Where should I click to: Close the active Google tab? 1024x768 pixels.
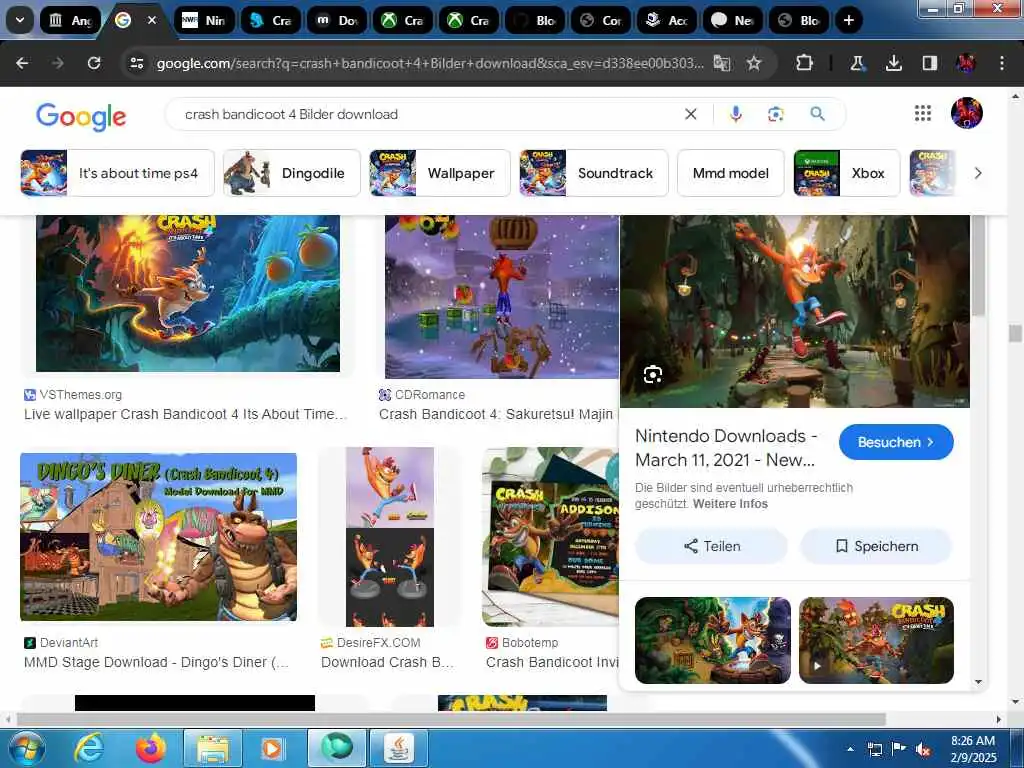[x=152, y=20]
